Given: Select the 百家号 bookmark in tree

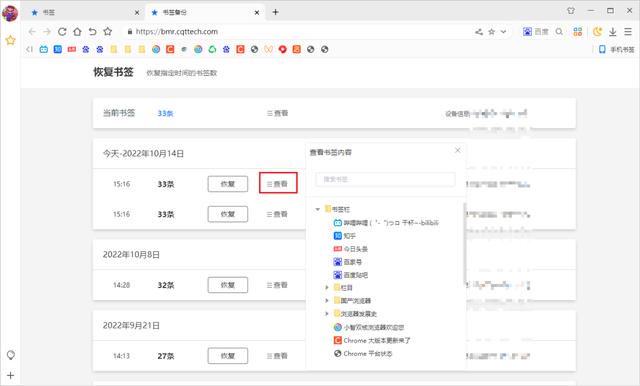Looking at the screenshot, I should coord(348,262).
